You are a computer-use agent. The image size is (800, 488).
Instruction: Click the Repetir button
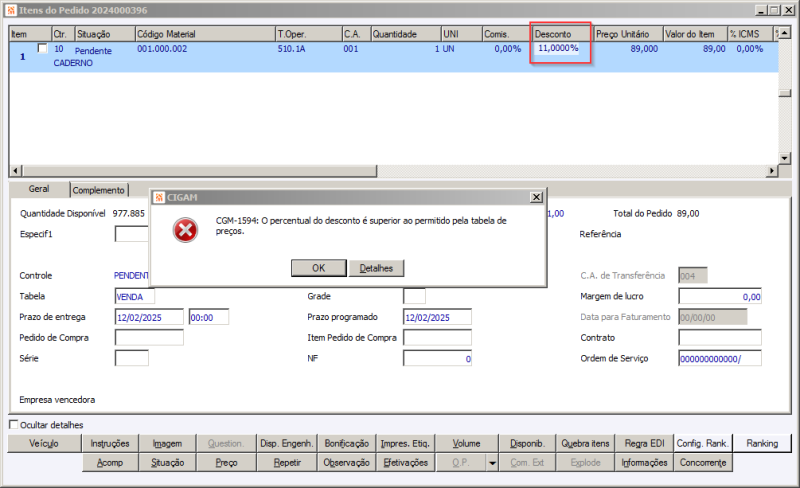286,462
